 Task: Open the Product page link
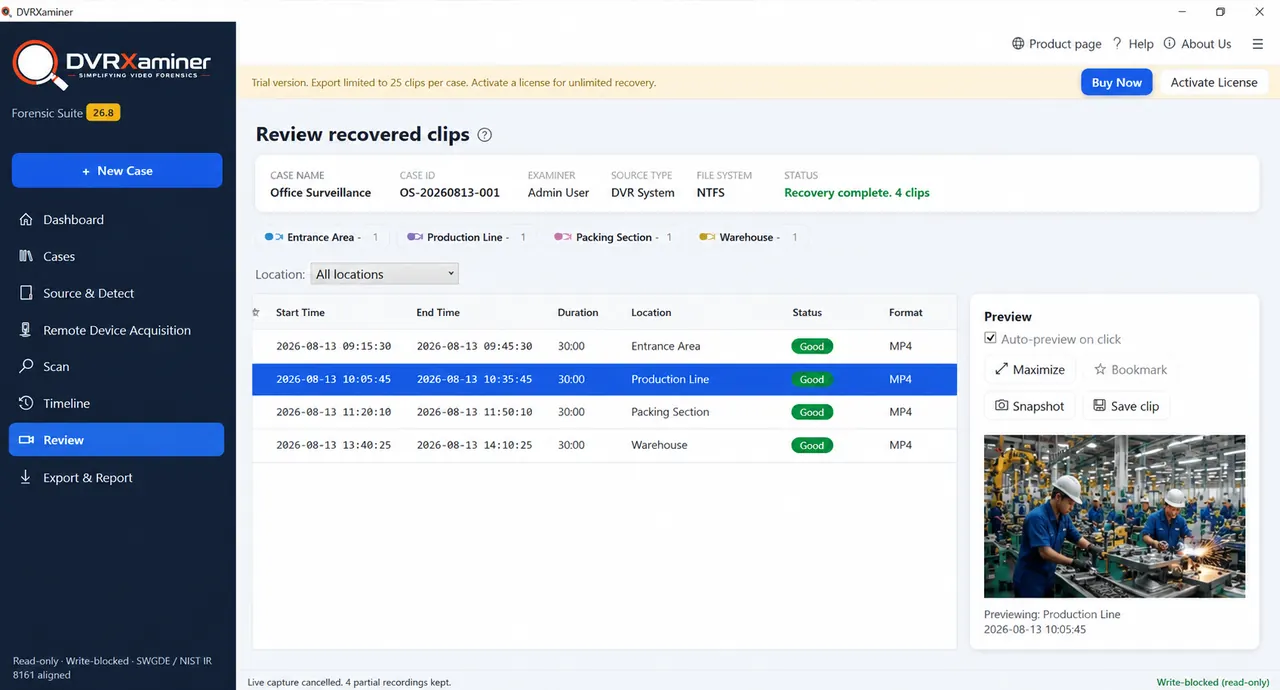[x=1056, y=44]
